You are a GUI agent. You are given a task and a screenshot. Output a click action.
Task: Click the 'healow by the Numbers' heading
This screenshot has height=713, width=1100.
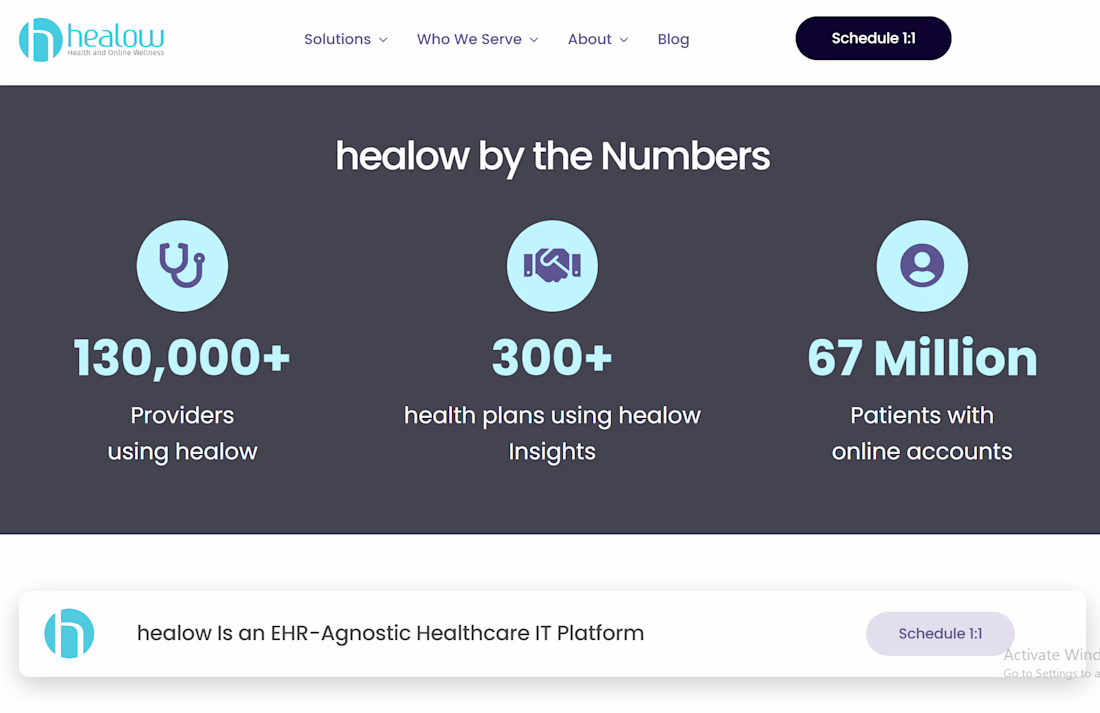[552, 156]
